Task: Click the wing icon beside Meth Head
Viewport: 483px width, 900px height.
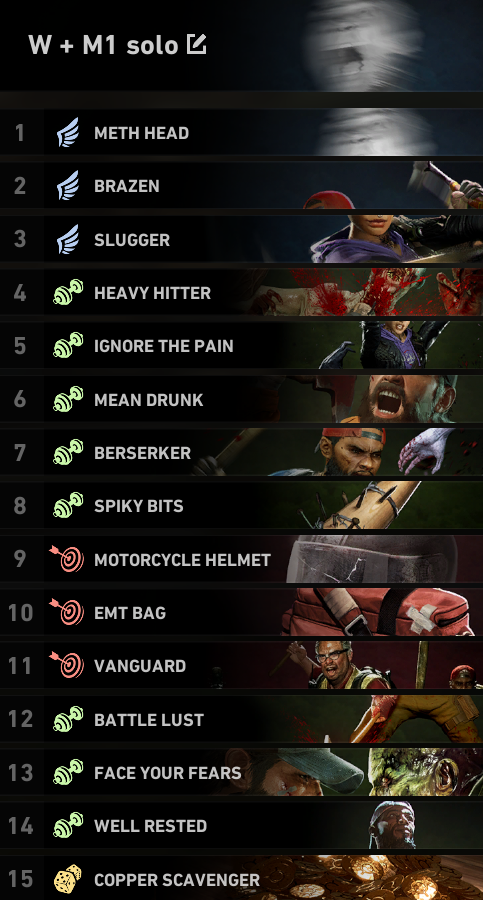Action: pyautogui.click(x=68, y=133)
